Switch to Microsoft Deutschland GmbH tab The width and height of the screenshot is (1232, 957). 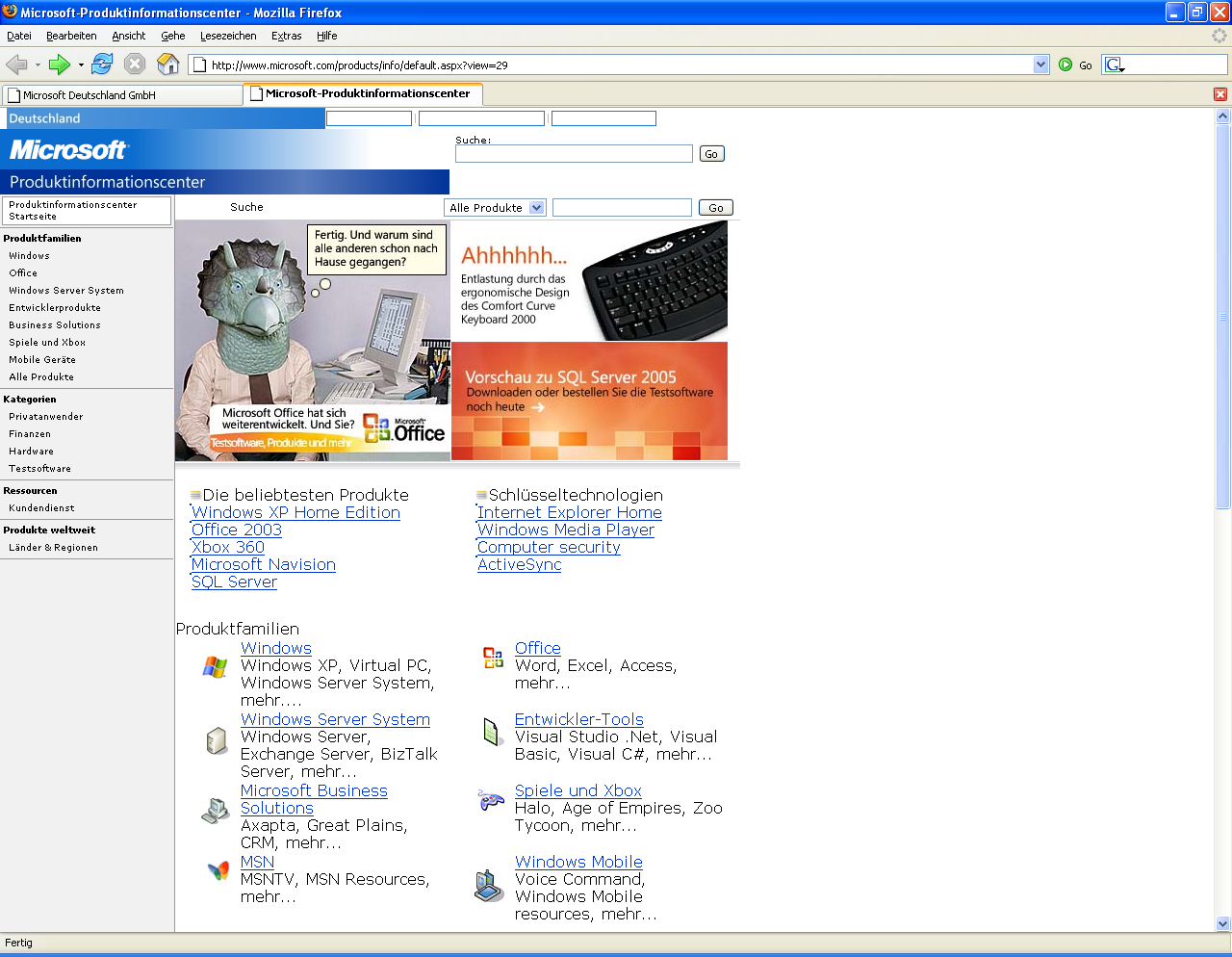[122, 95]
